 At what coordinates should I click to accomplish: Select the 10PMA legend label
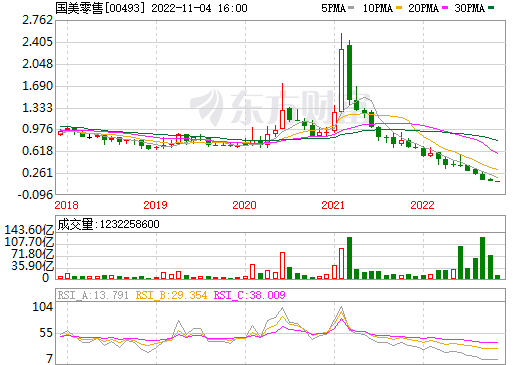click(378, 8)
